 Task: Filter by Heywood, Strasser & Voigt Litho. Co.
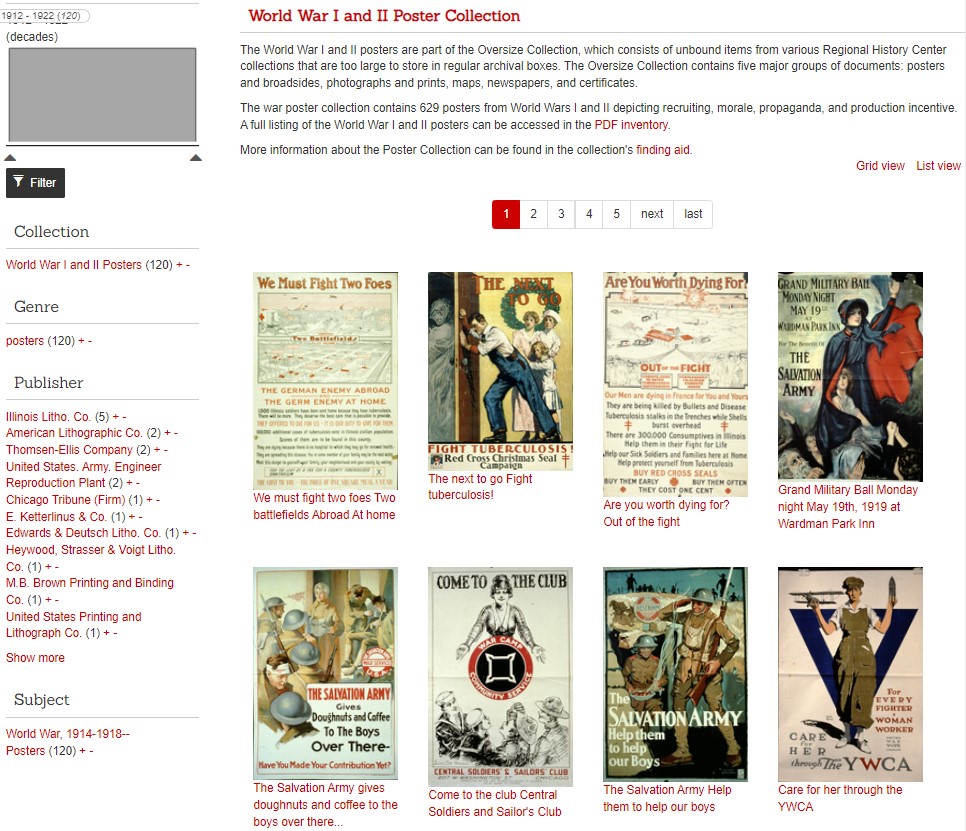[91, 557]
